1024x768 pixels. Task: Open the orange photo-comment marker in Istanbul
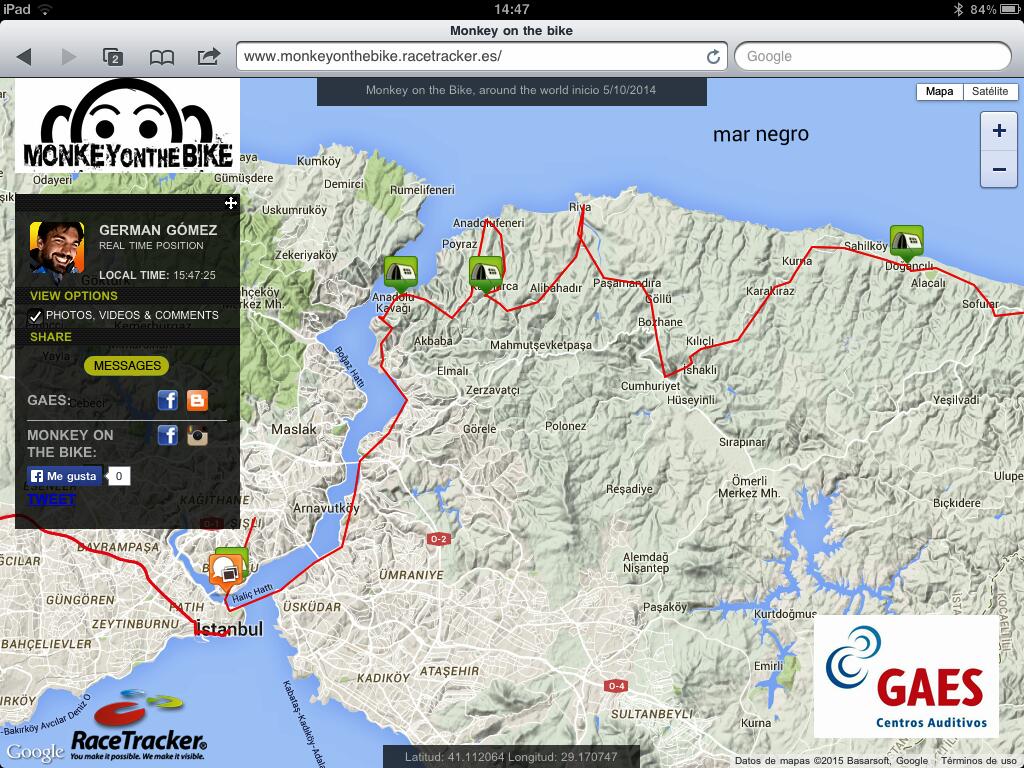[225, 573]
